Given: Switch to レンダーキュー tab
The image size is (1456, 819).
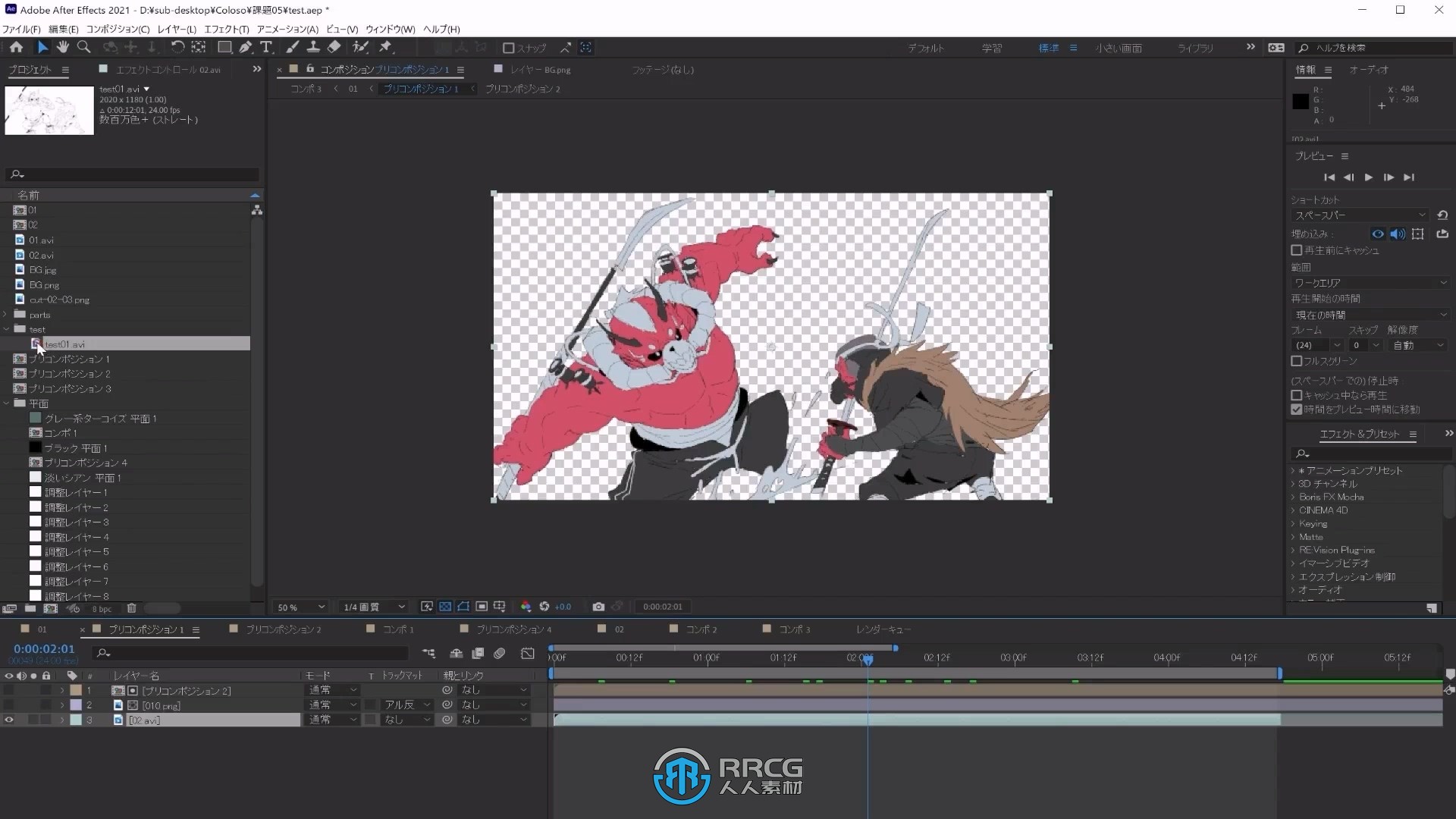Looking at the screenshot, I should pyautogui.click(x=883, y=629).
